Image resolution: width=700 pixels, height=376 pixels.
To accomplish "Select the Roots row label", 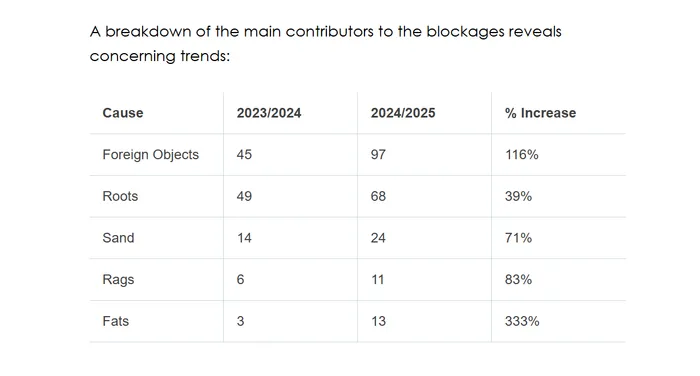I will 120,196.
